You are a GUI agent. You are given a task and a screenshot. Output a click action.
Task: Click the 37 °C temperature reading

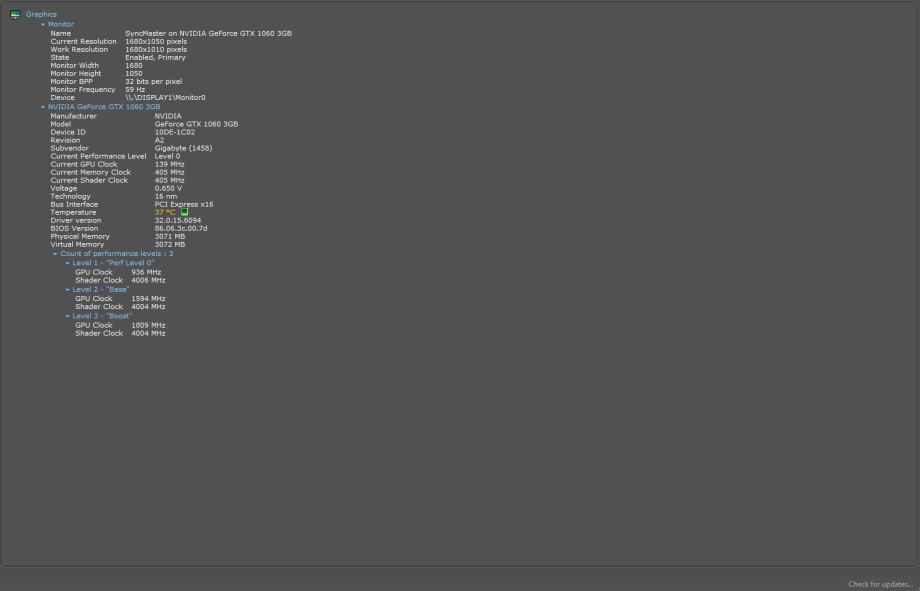coord(165,212)
